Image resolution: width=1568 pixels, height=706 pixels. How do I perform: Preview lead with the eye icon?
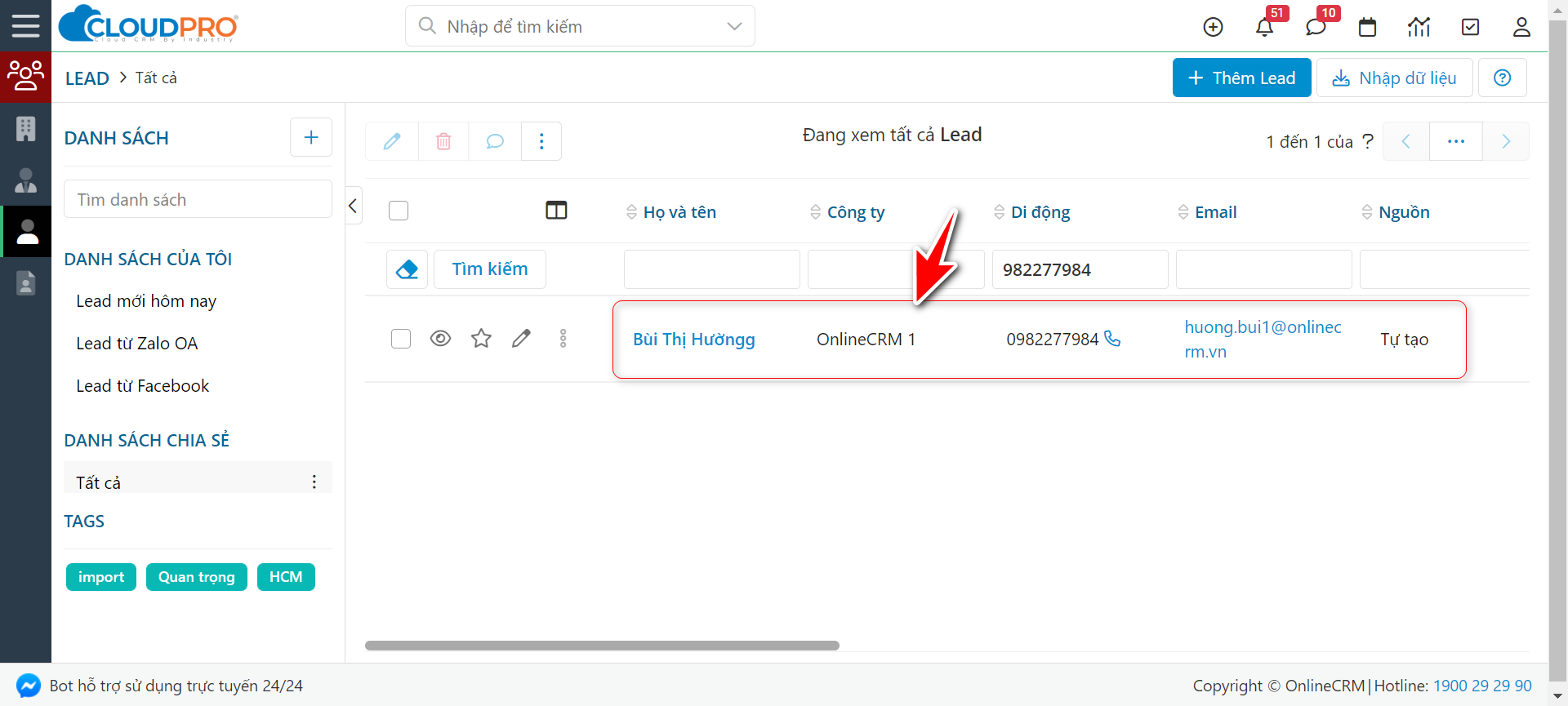click(440, 338)
